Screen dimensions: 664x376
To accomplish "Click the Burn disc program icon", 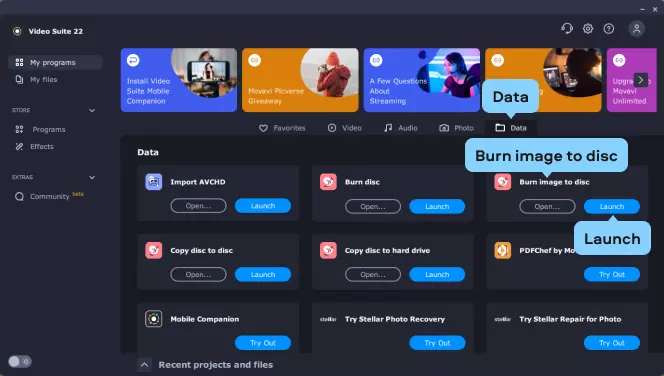I will coord(328,182).
